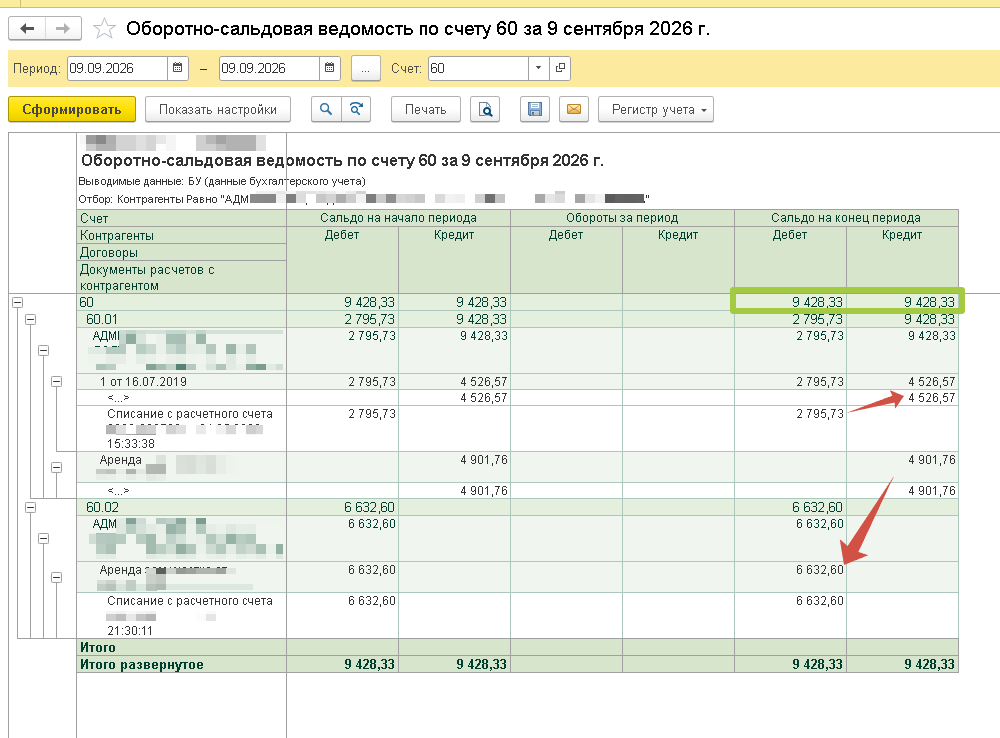Send the report by email envelope icon

(x=573, y=110)
